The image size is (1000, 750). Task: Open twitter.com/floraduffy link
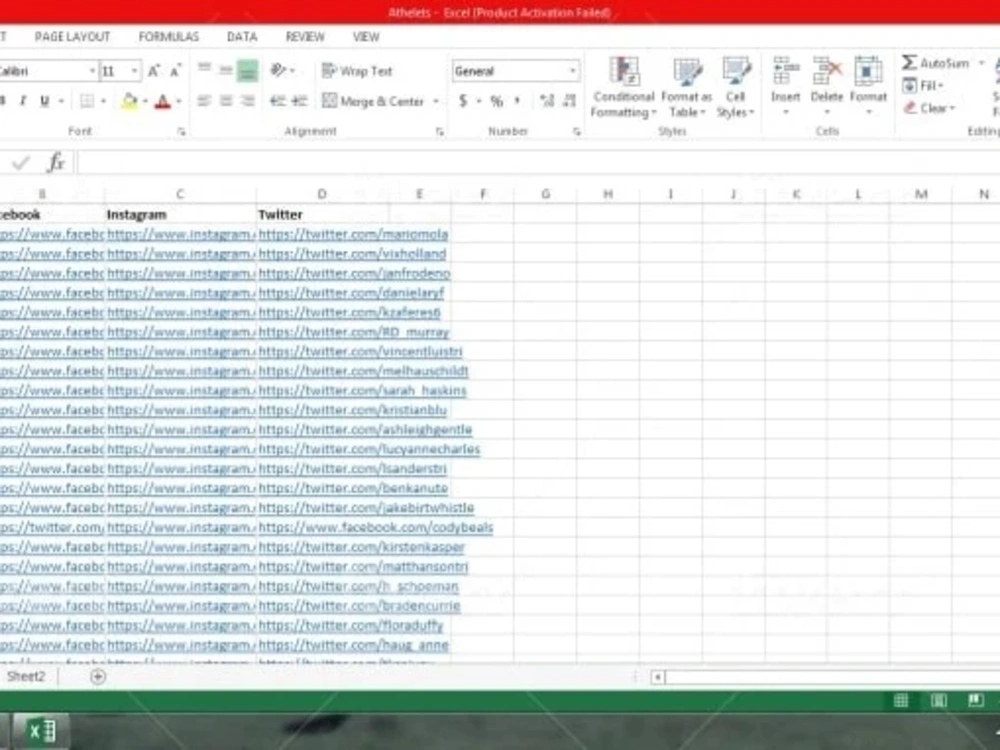[x=350, y=625]
